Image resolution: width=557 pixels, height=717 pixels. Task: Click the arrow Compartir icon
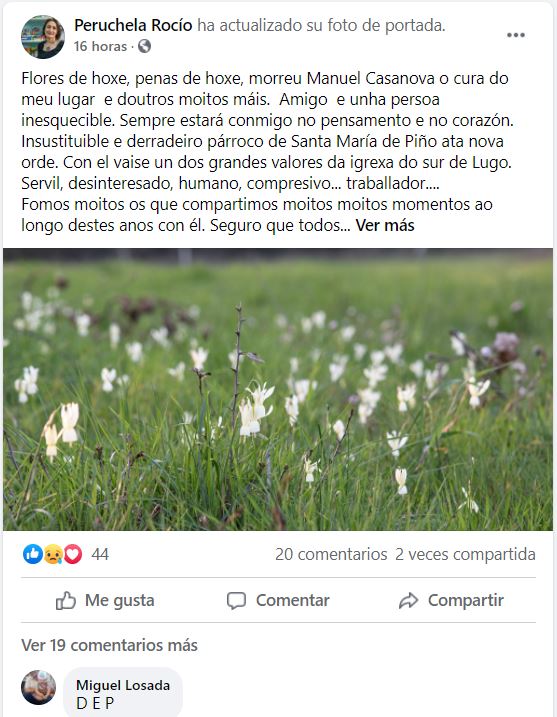(408, 600)
